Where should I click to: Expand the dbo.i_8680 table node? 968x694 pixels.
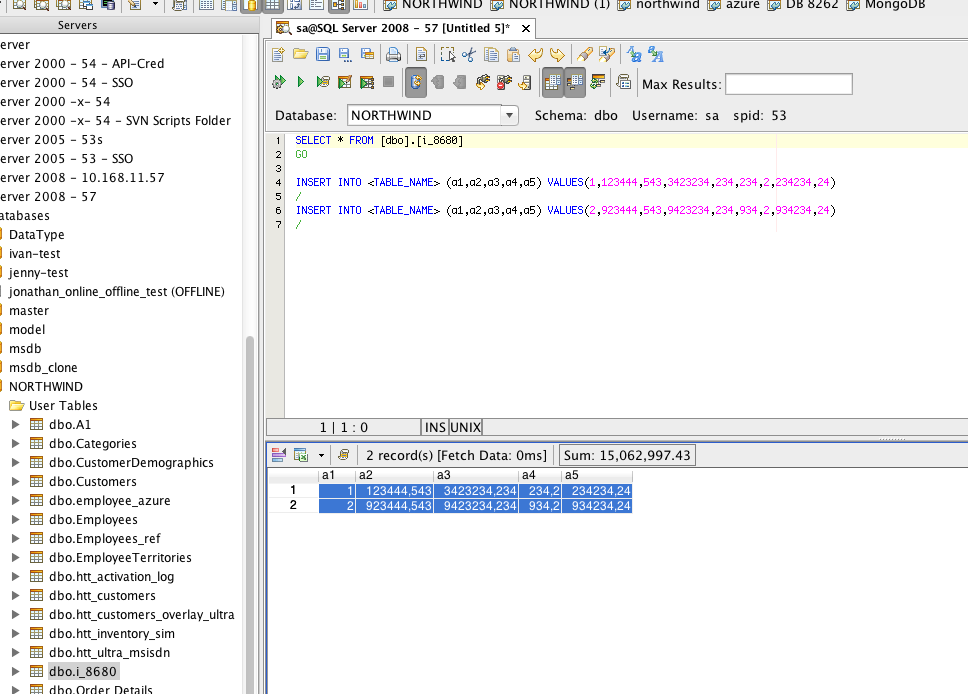[x=16, y=671]
